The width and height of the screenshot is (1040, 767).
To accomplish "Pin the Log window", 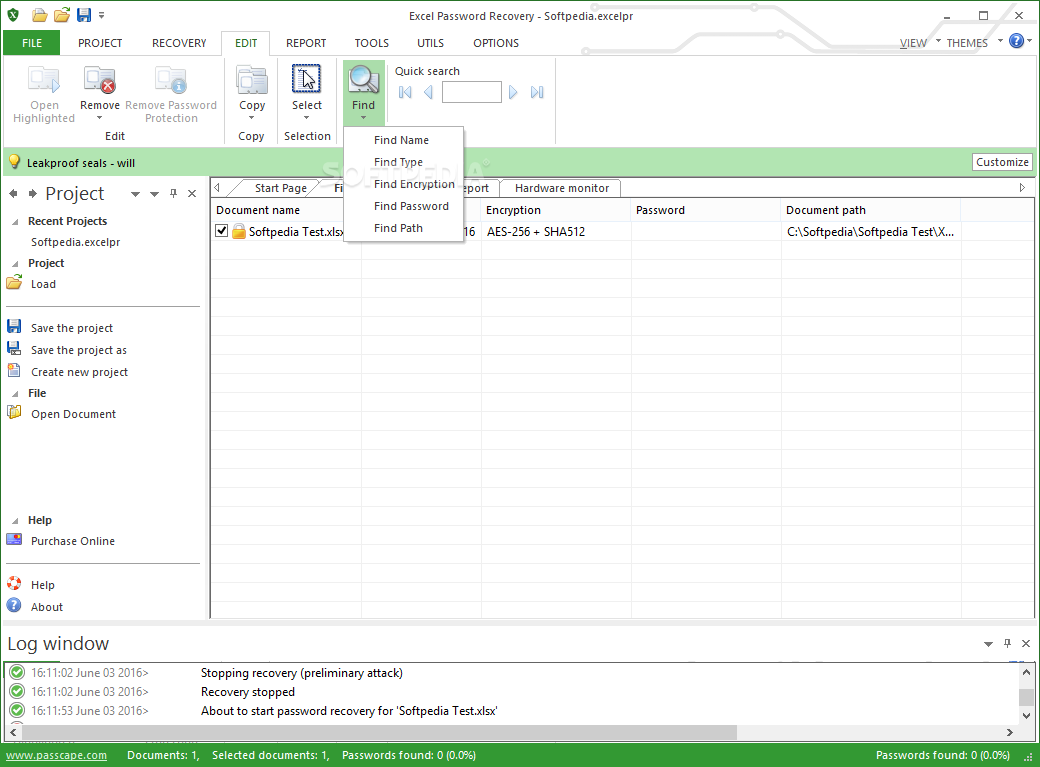I will click(x=1008, y=643).
